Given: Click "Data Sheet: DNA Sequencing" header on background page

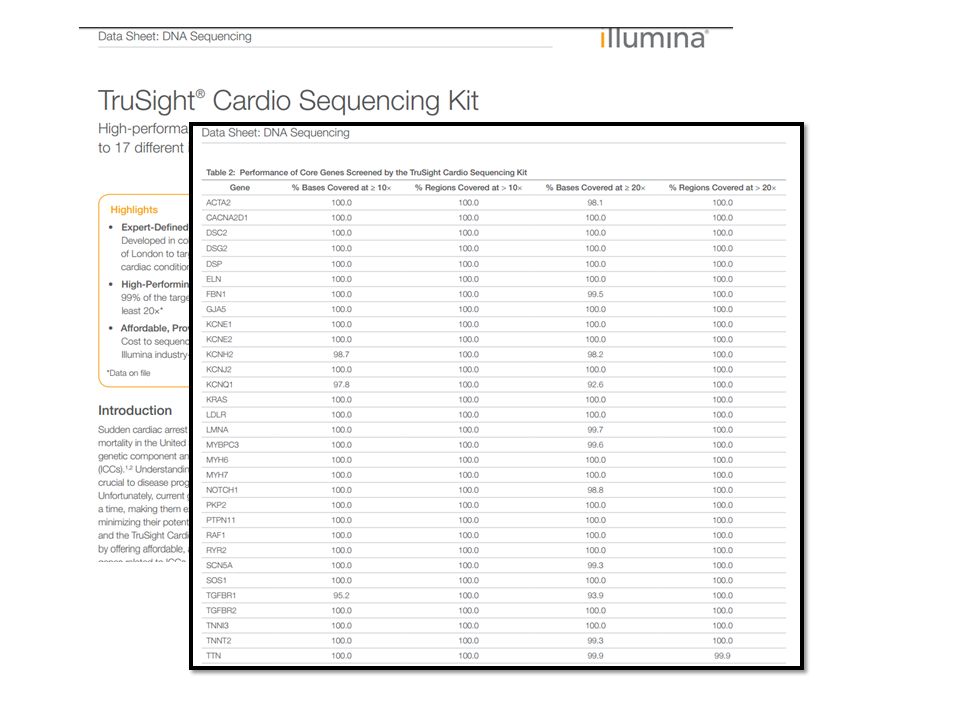Looking at the screenshot, I should [x=174, y=36].
